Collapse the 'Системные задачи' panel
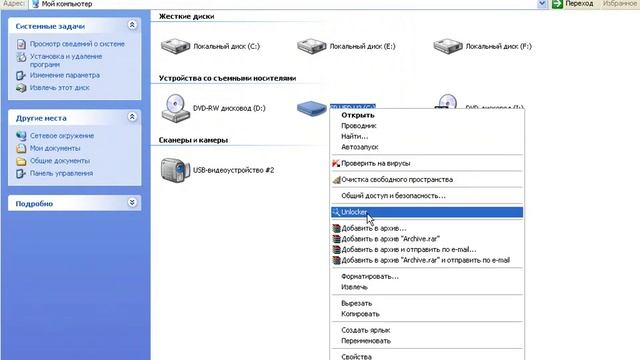This screenshot has width=640, height=360. point(132,25)
